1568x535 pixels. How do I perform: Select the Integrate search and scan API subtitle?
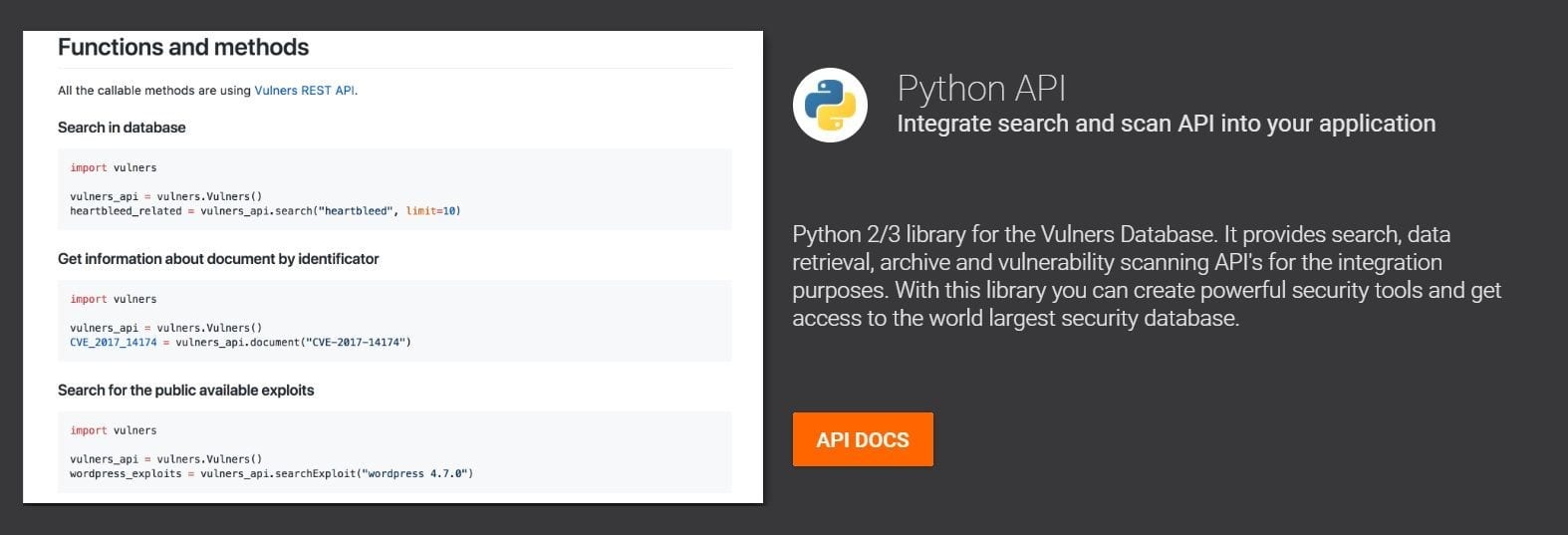click(x=1167, y=124)
